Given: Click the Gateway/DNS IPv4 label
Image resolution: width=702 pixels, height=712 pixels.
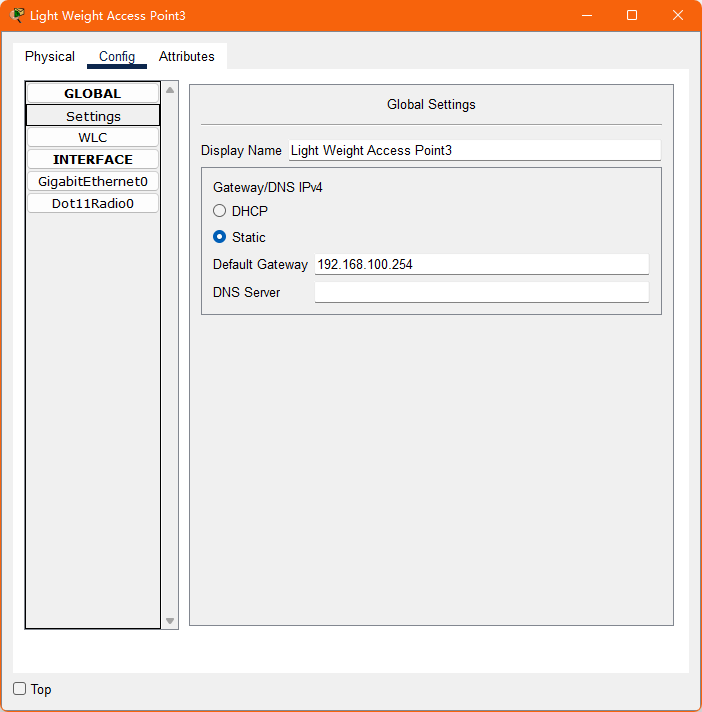Looking at the screenshot, I should (x=267, y=188).
